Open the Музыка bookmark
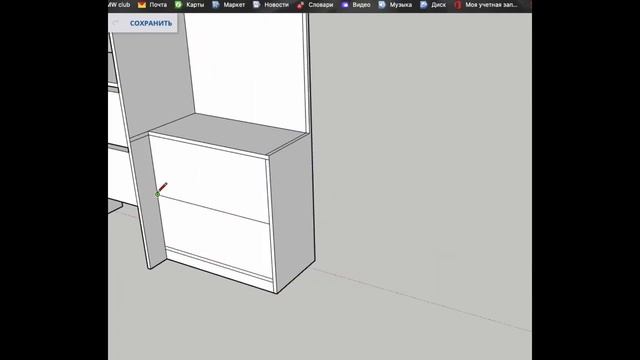Screen dimensions: 640x360 [395, 5]
